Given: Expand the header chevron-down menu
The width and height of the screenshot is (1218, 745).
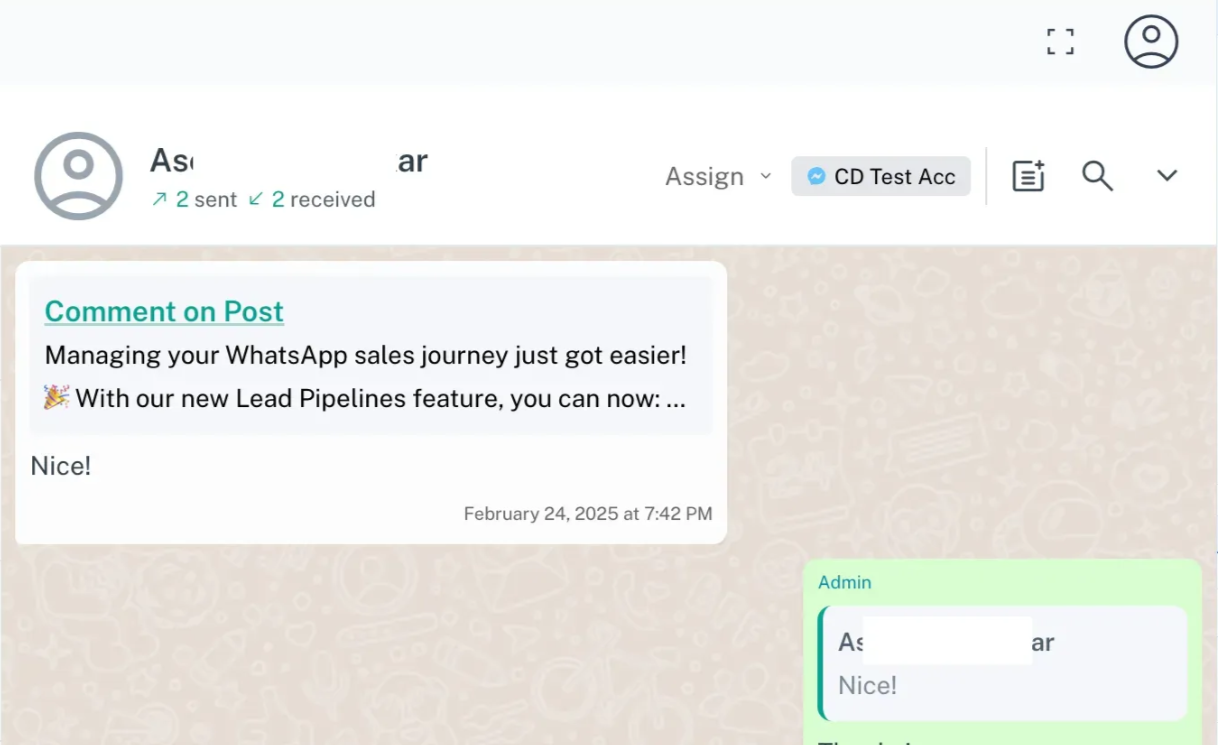Looking at the screenshot, I should pyautogui.click(x=1167, y=176).
